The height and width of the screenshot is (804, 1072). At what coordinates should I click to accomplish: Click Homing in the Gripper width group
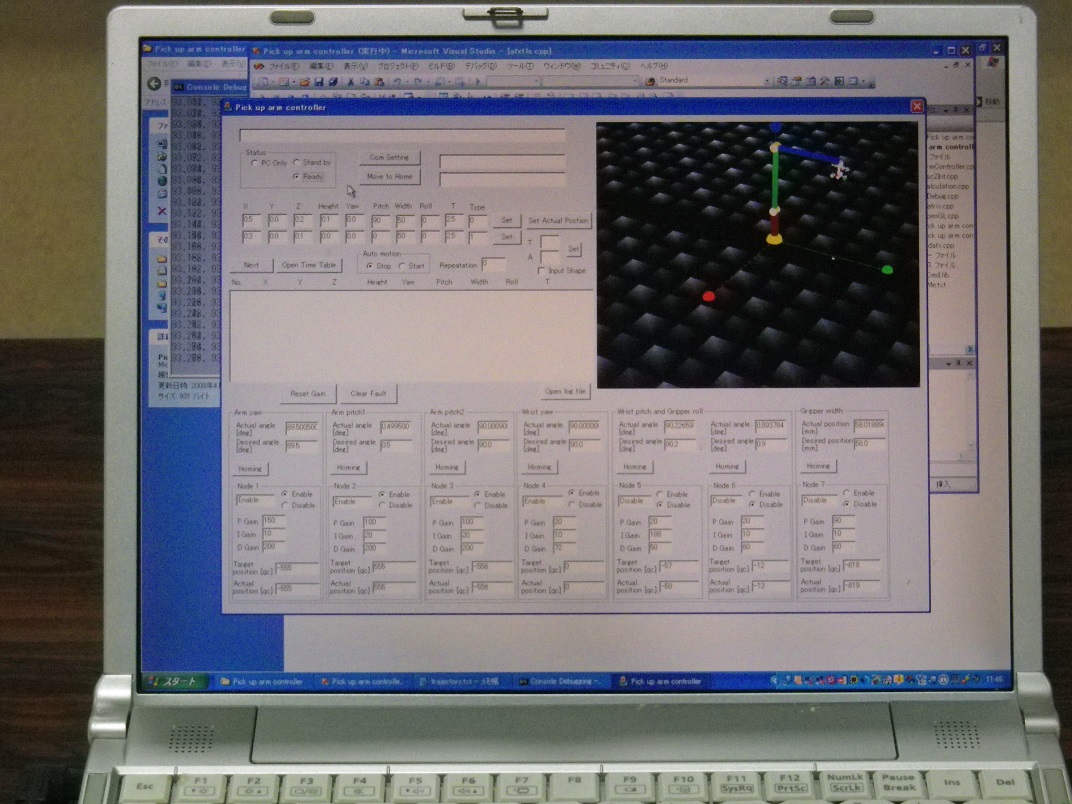click(x=818, y=466)
